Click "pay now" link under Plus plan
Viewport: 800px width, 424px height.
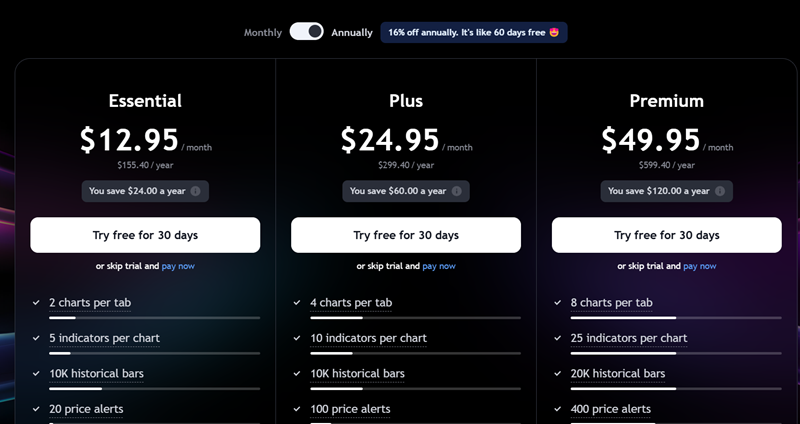click(x=439, y=266)
